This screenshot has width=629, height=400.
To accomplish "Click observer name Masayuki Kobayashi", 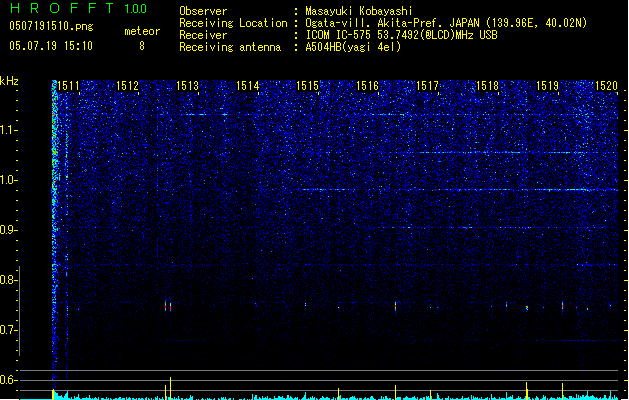I will pos(359,11).
